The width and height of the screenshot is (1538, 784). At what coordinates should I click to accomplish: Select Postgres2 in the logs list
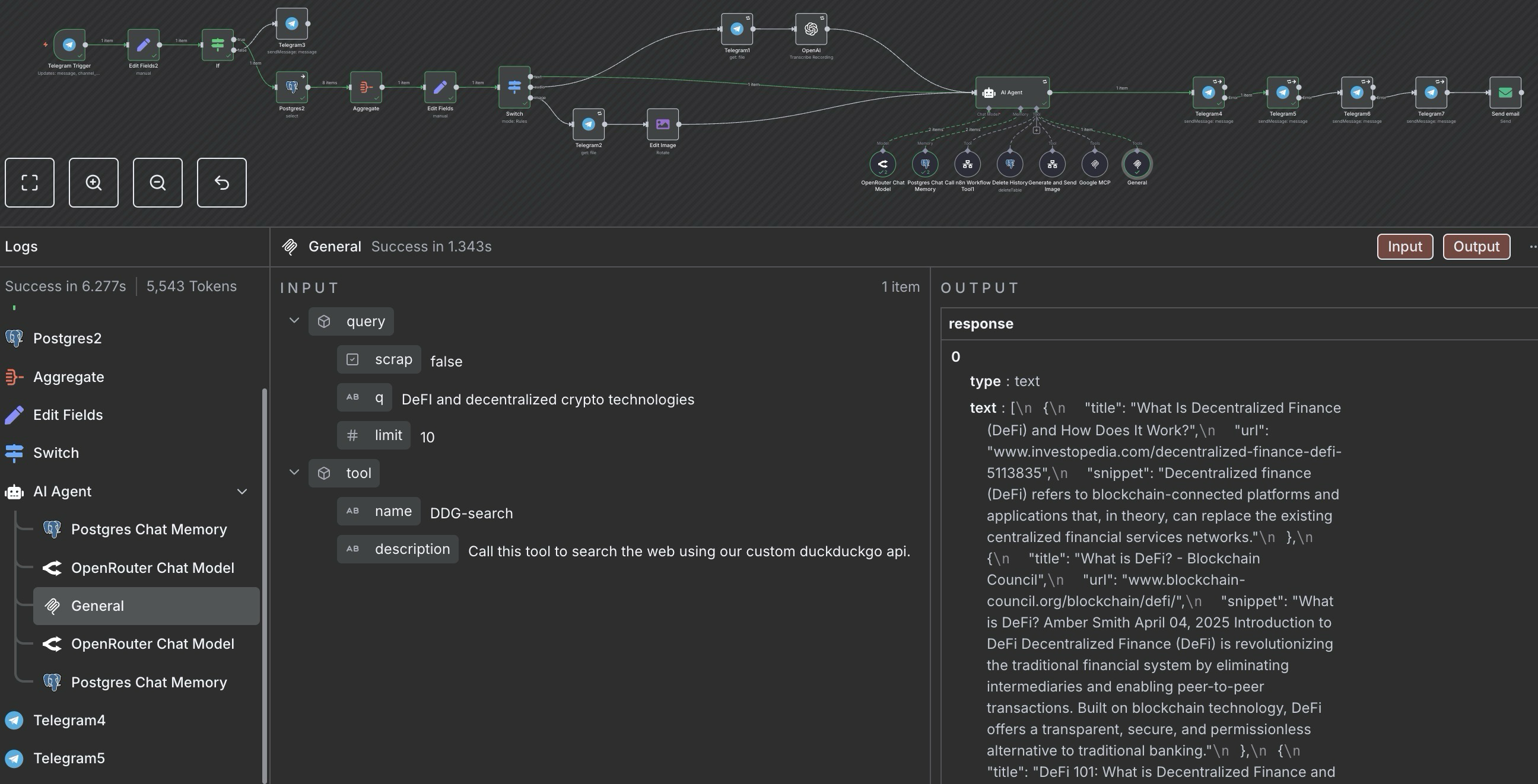tap(67, 338)
